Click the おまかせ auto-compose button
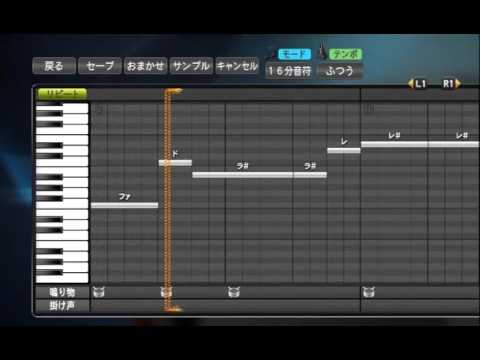Viewport: 480px width, 360px height. click(x=145, y=66)
